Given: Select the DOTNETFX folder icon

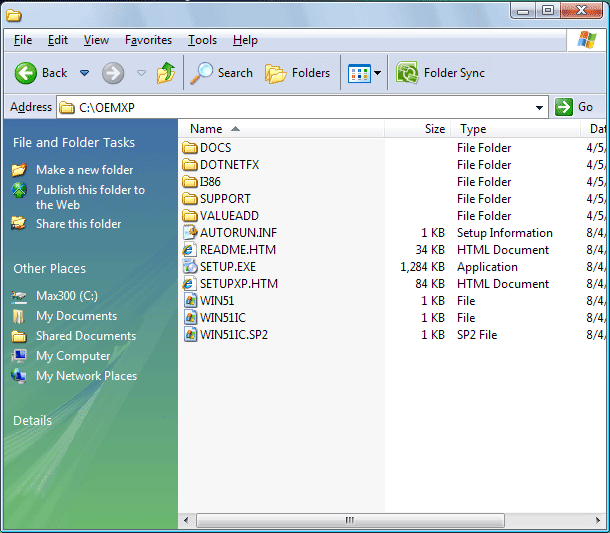Looking at the screenshot, I should click(x=190, y=165).
